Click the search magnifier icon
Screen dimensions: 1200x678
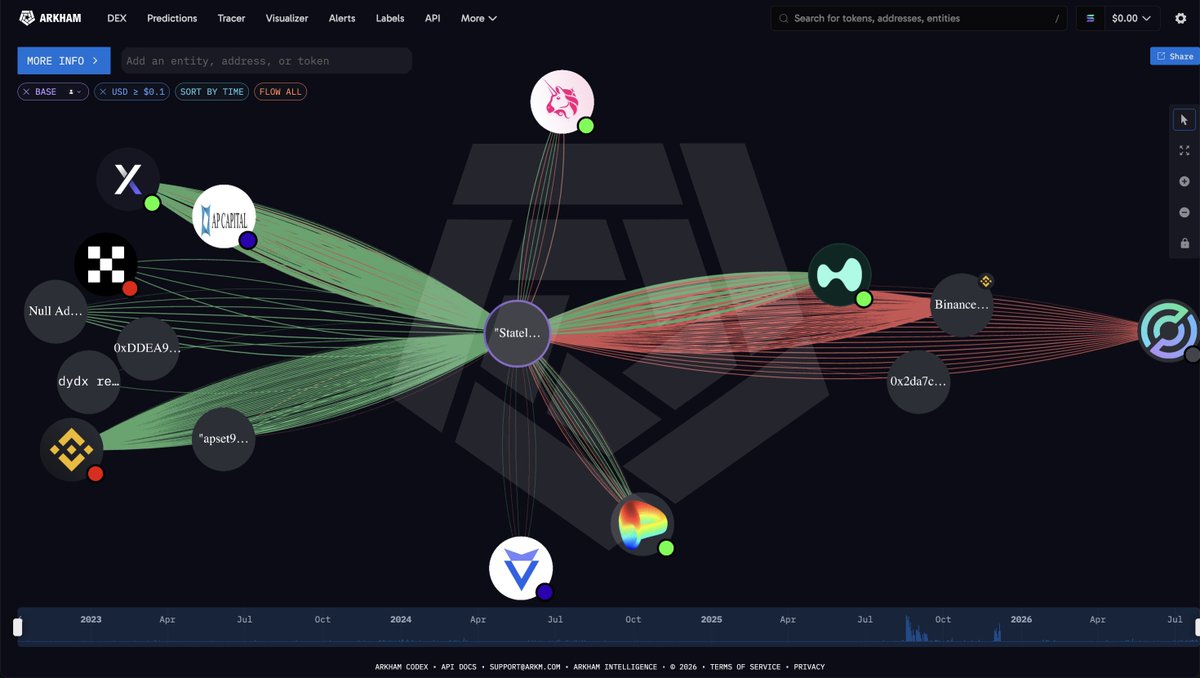(784, 18)
